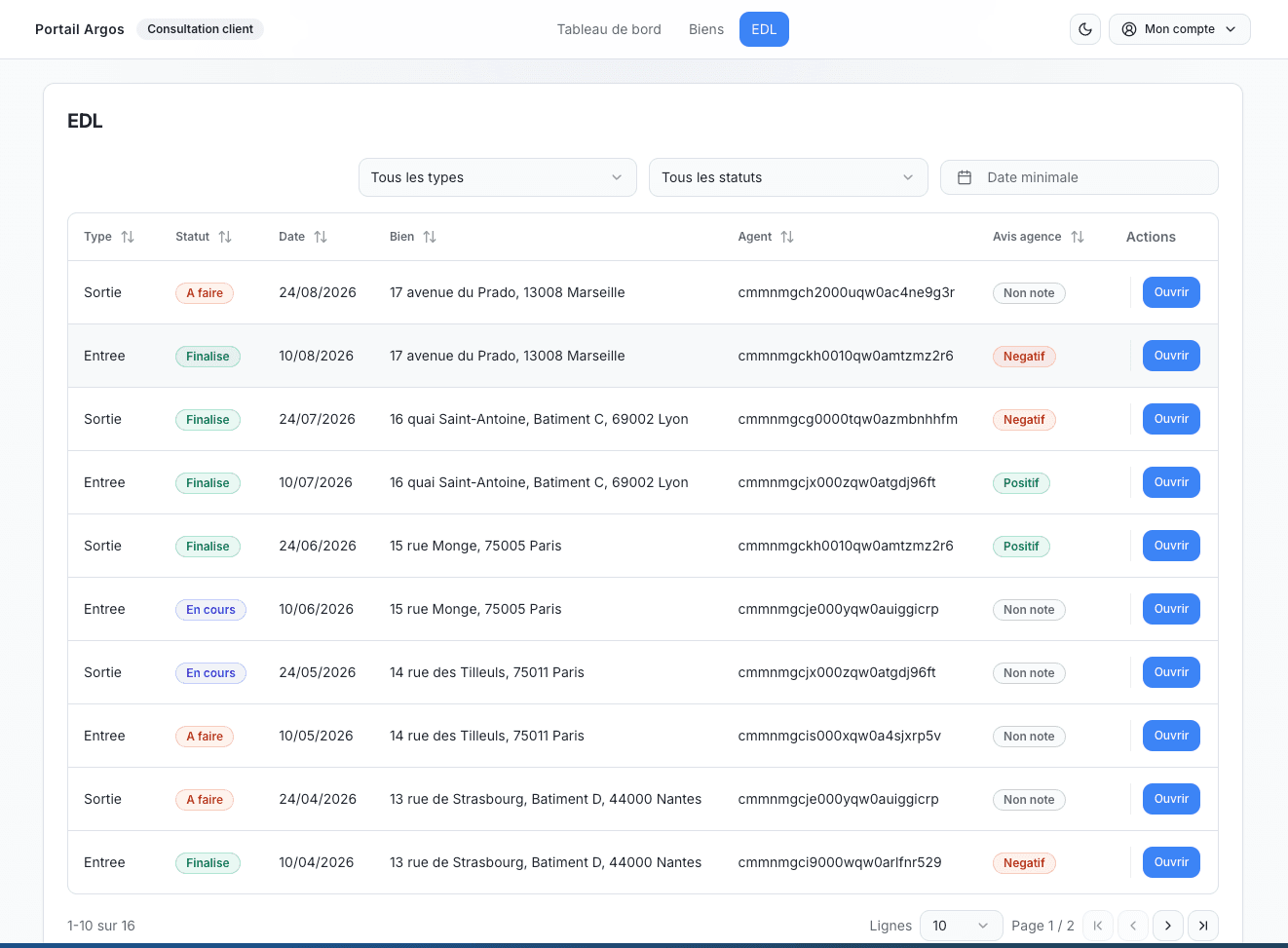Sort the table by Type column
This screenshot has width=1288, height=948.
click(127, 237)
